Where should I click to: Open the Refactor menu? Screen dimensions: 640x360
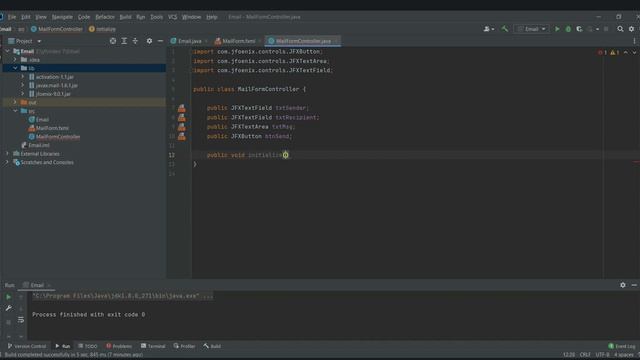pyautogui.click(x=105, y=17)
